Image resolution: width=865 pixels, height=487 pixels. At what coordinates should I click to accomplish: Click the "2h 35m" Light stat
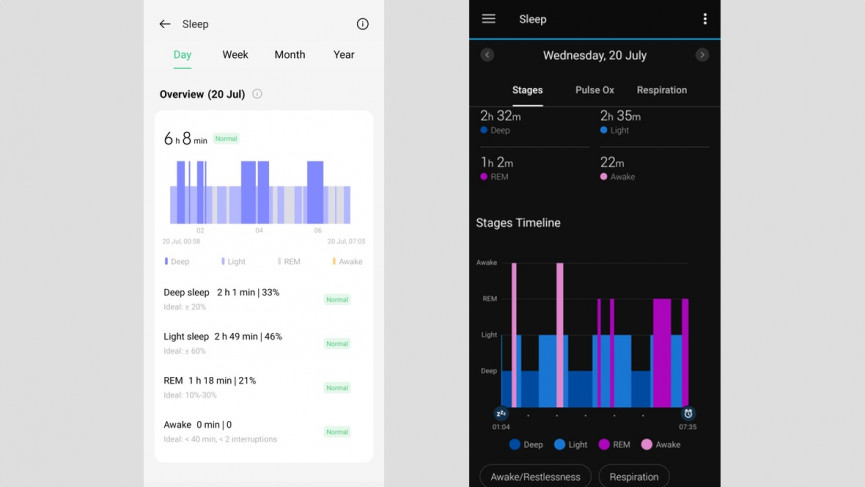point(621,116)
